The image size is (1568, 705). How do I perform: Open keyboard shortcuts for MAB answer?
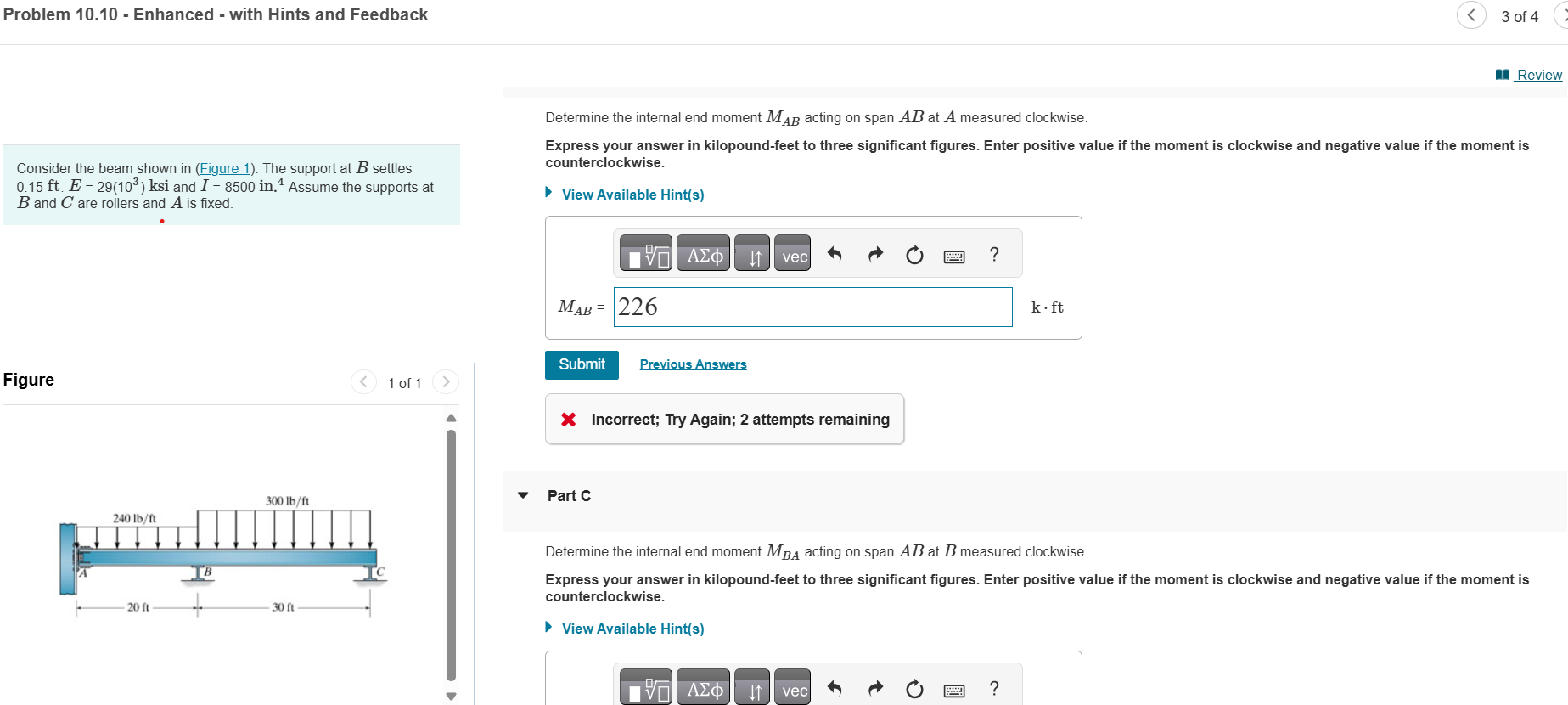coord(954,256)
